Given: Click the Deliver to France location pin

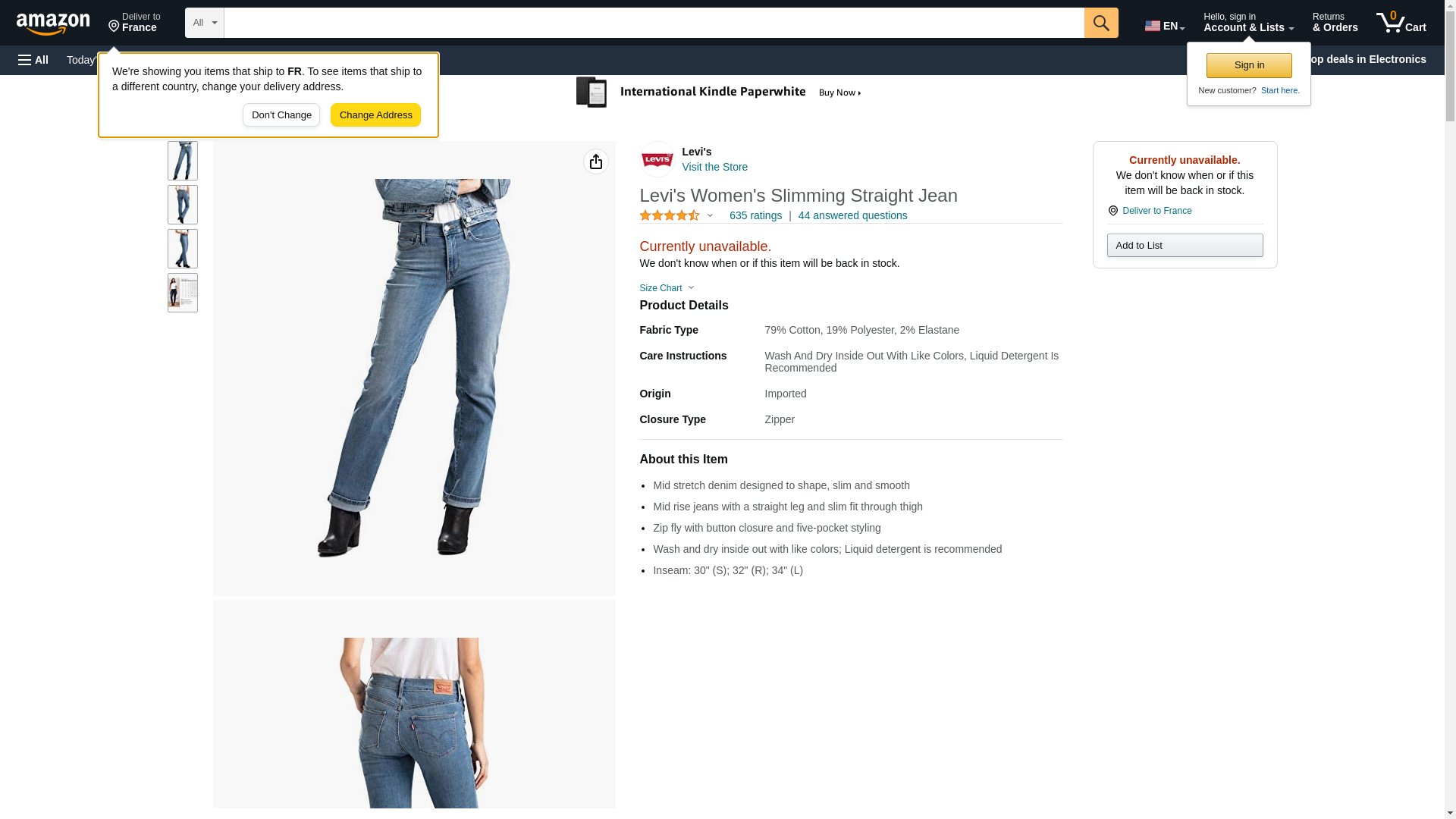Looking at the screenshot, I should (1112, 211).
